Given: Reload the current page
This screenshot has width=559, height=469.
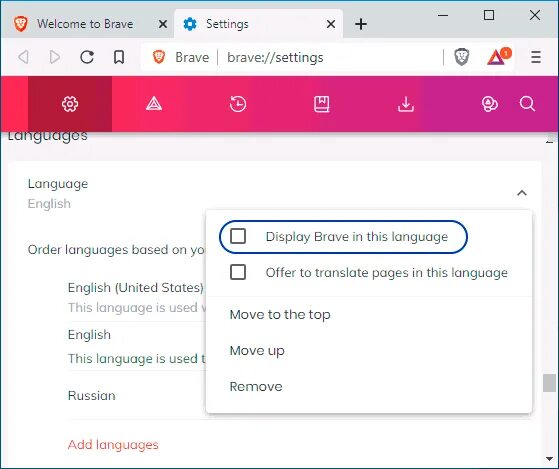Looking at the screenshot, I should [x=87, y=57].
